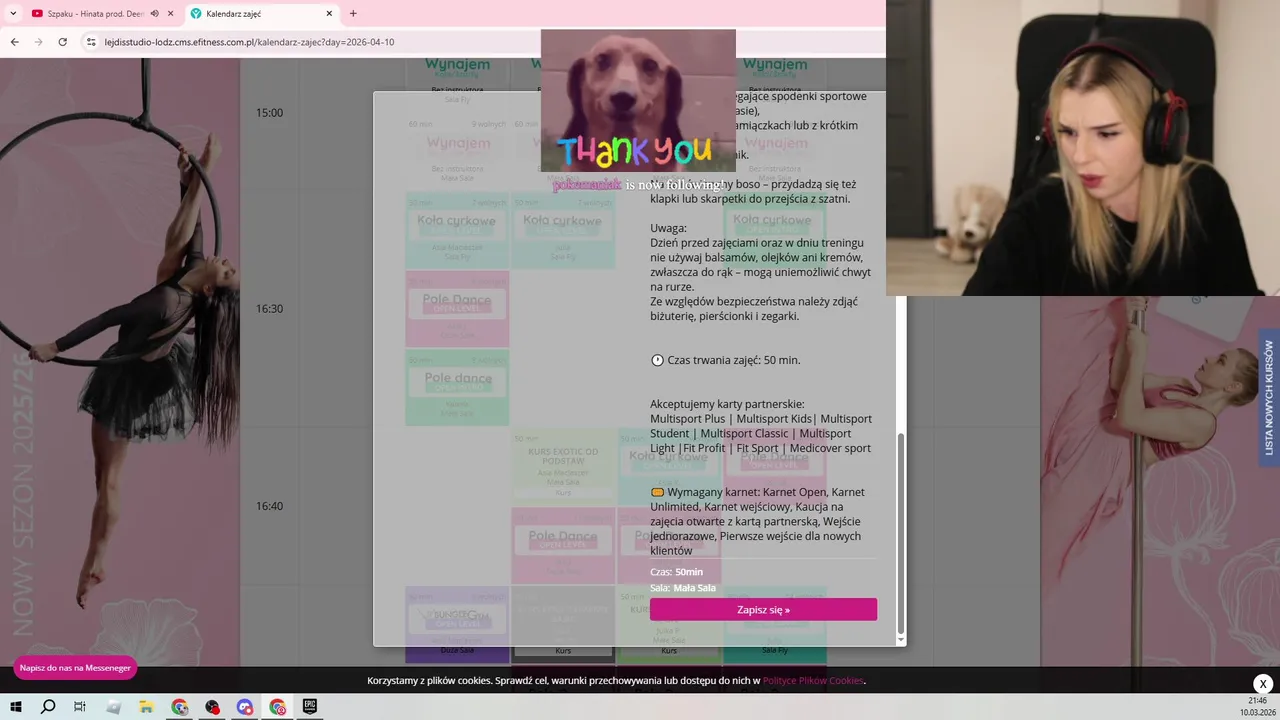This screenshot has height=720, width=1280.
Task: Go back to the previous page
Action: 15,42
